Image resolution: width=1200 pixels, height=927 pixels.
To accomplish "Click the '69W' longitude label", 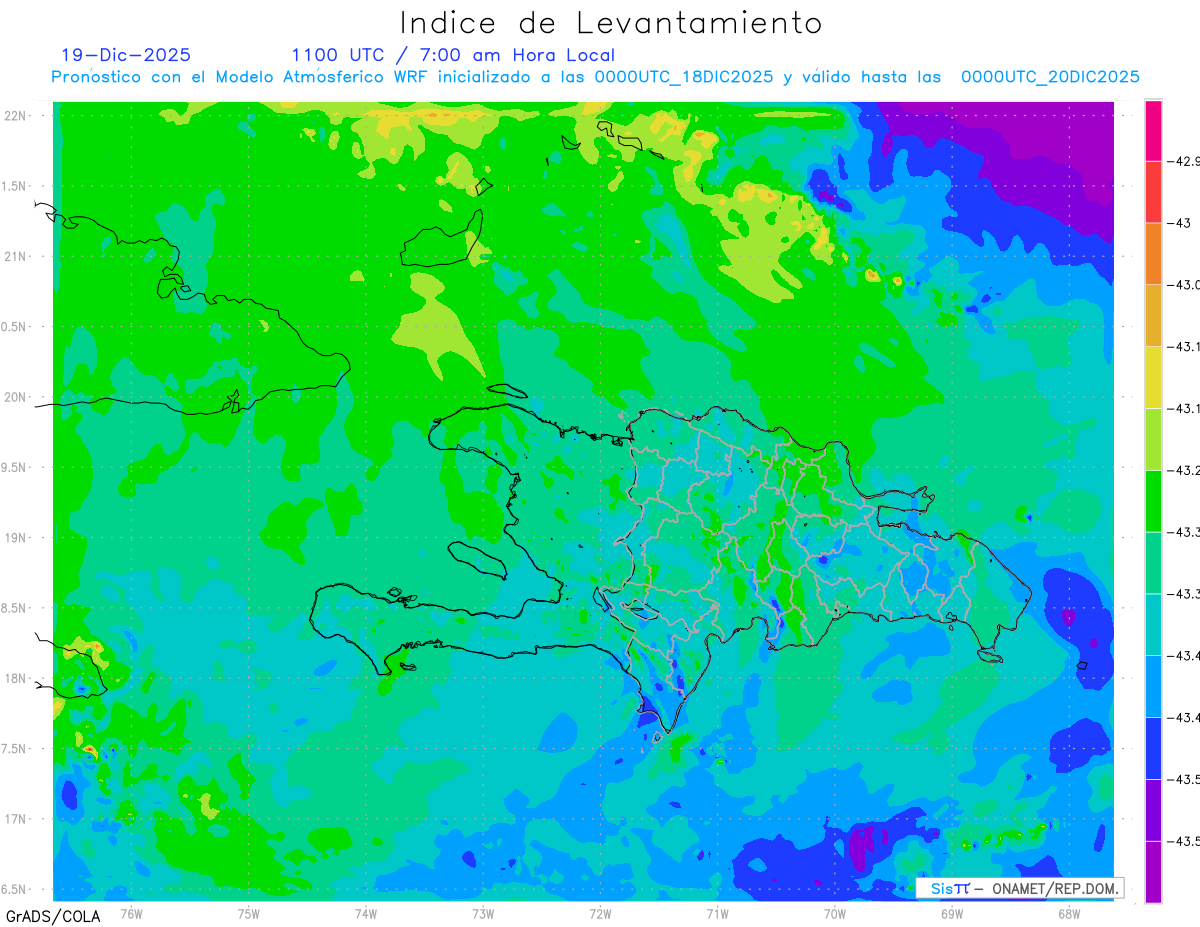I will coord(951,913).
